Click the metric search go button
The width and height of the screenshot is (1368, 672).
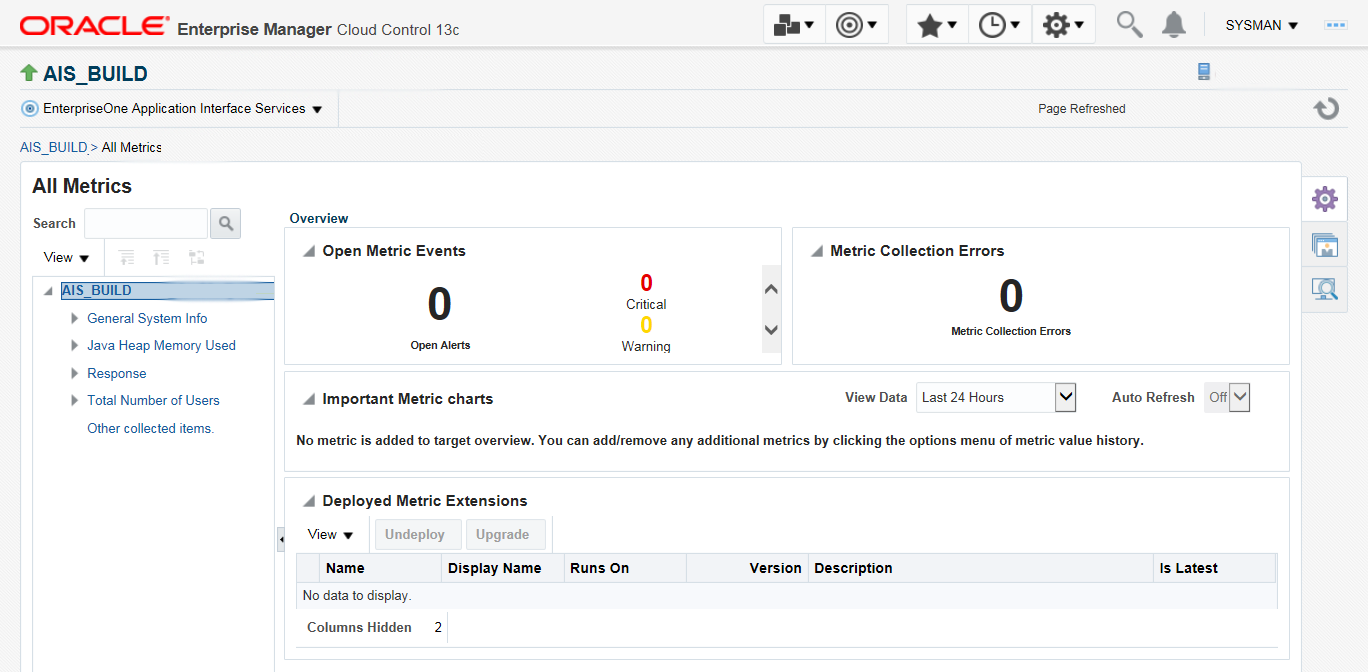225,223
